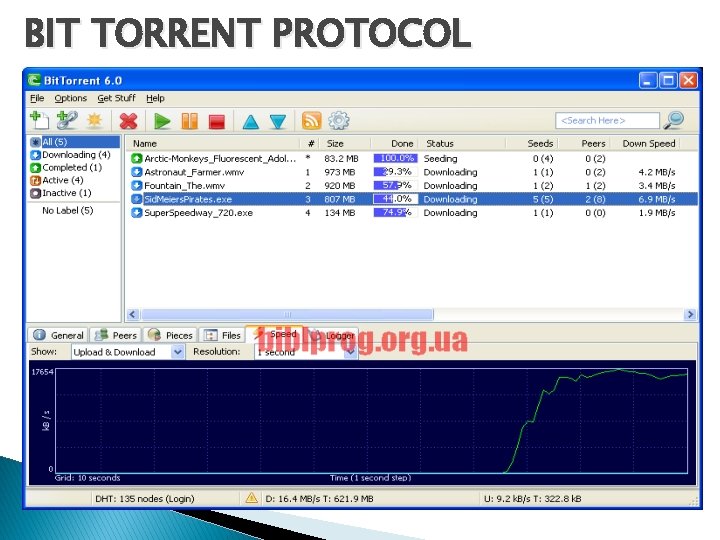
Task: Open the Resolution 1 second dropdown
Action: tap(305, 352)
